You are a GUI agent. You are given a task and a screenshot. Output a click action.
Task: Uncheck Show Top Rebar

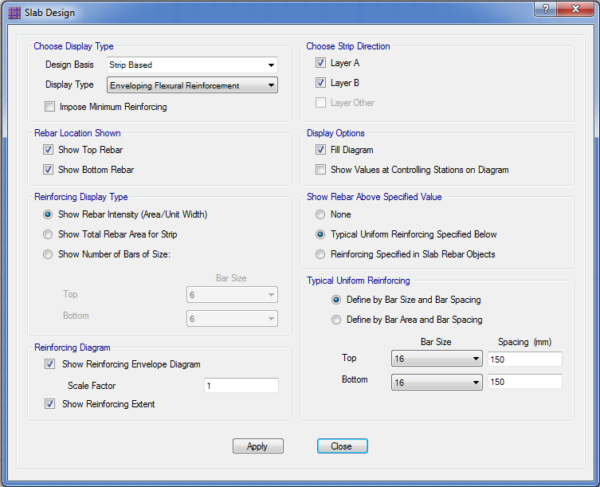[x=48, y=149]
